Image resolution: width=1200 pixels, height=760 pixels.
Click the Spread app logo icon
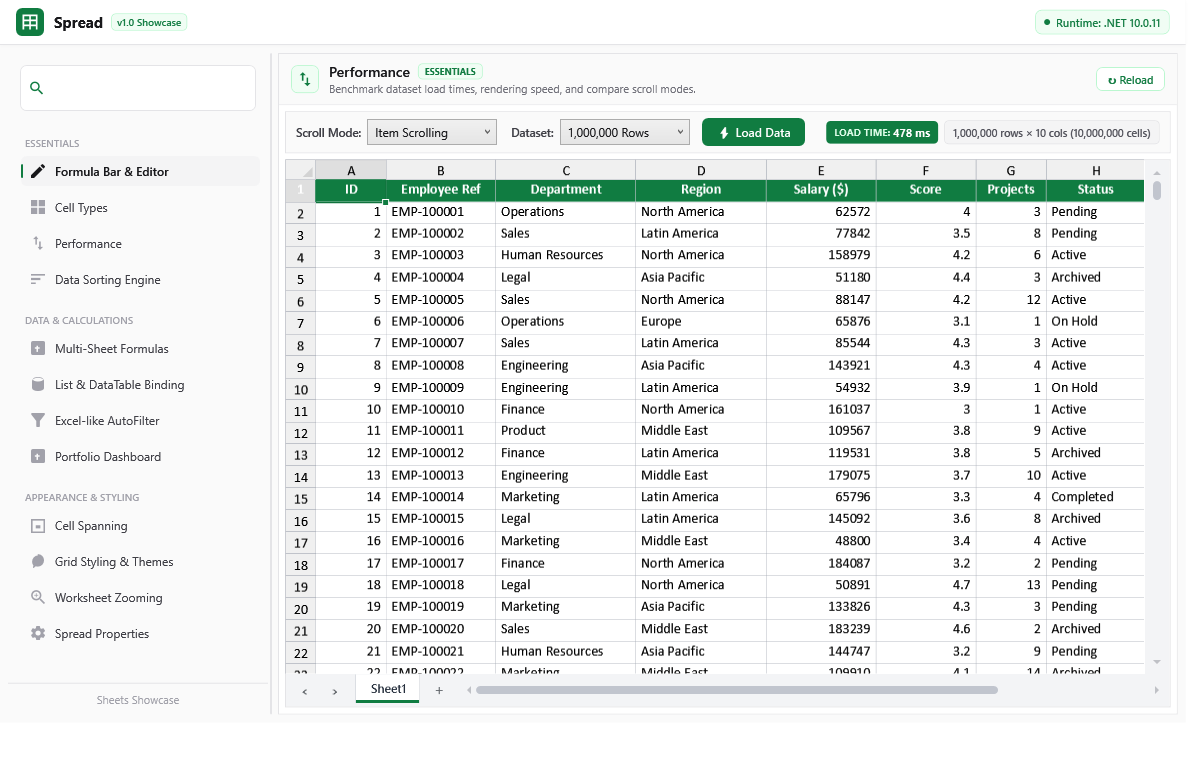point(30,22)
